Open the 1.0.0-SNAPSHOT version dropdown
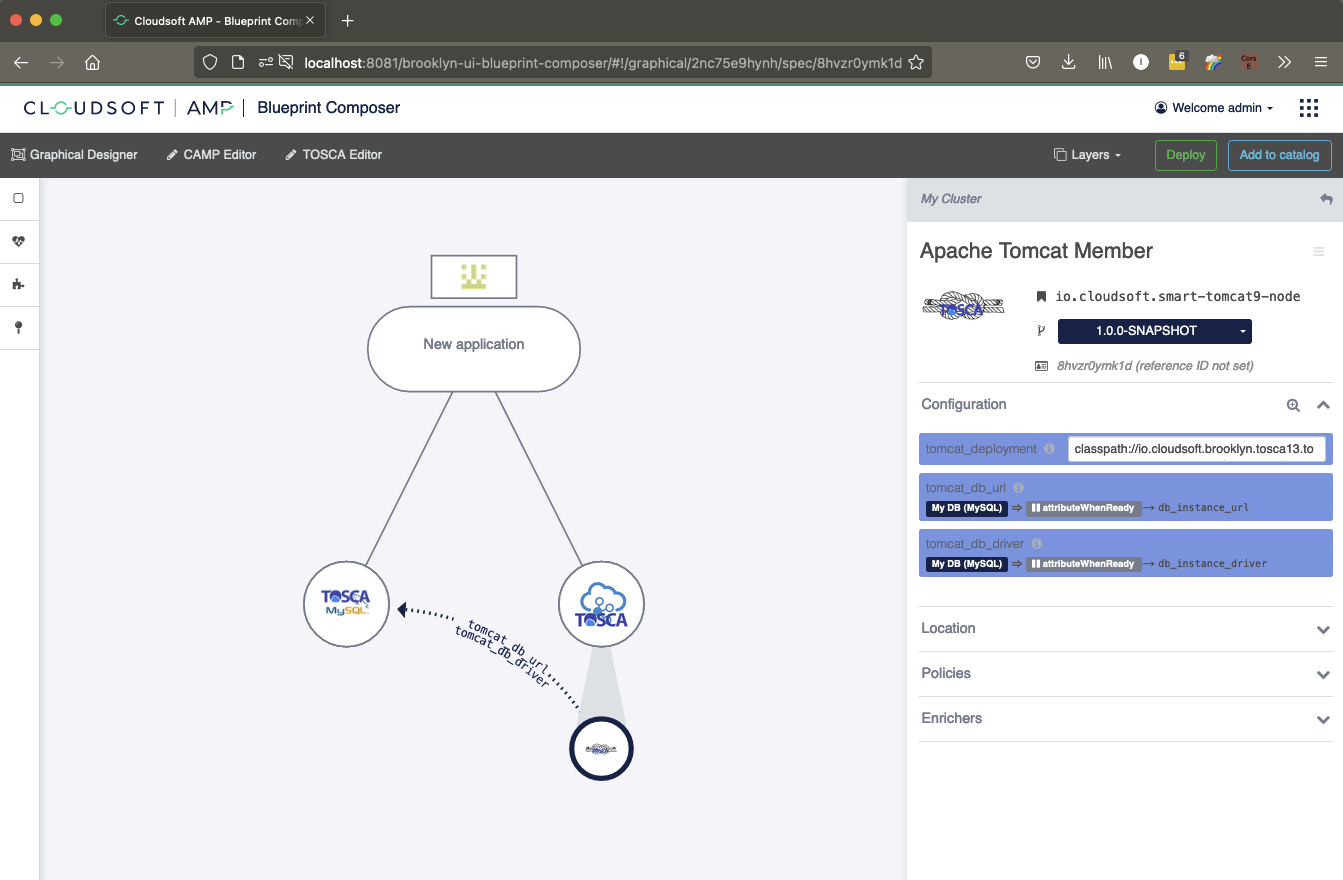Viewport: 1343px width, 880px height. pyautogui.click(x=1155, y=331)
